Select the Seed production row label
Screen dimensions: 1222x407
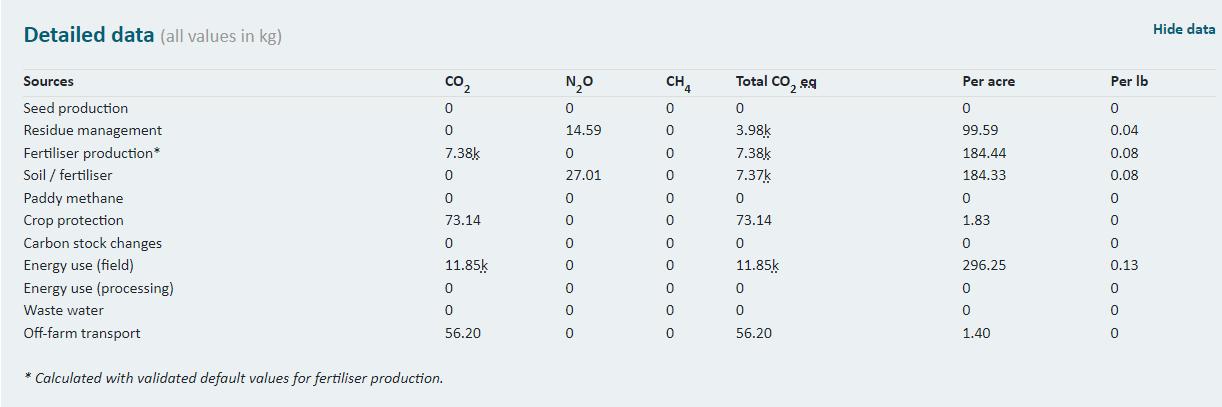tap(76, 108)
